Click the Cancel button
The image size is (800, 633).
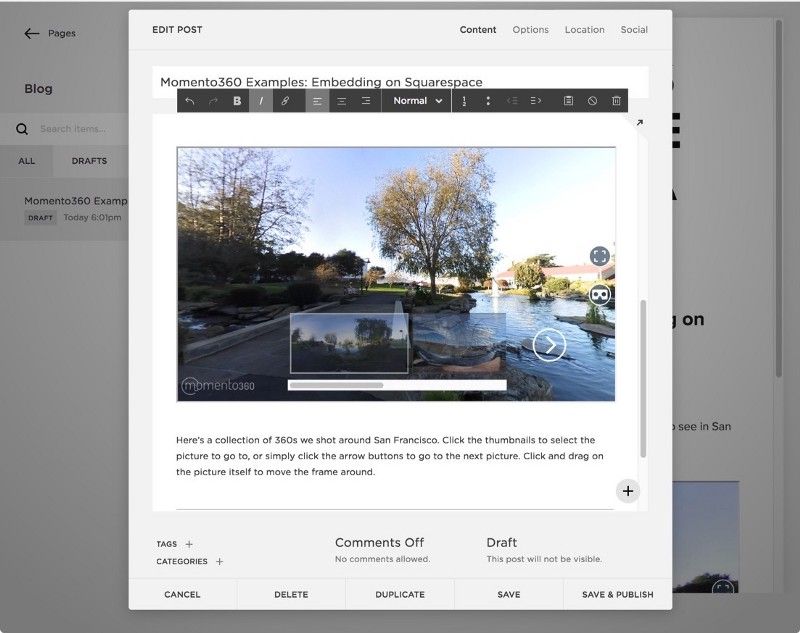pyautogui.click(x=182, y=594)
